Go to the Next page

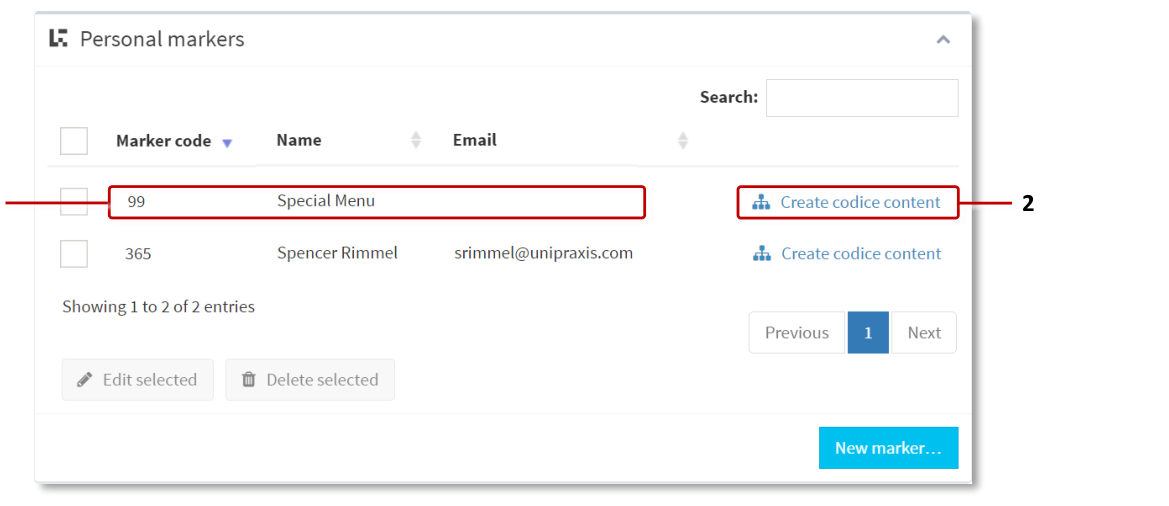pos(924,333)
